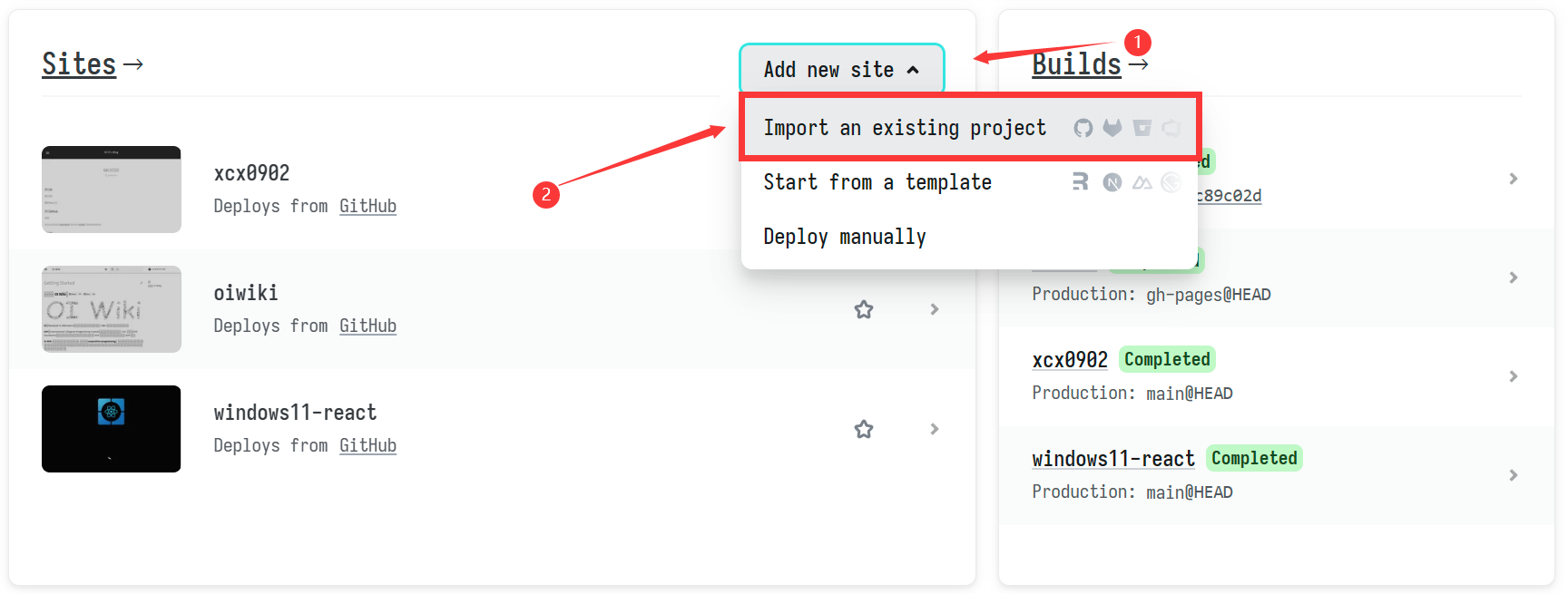Open the Builds heading link

tap(1076, 64)
